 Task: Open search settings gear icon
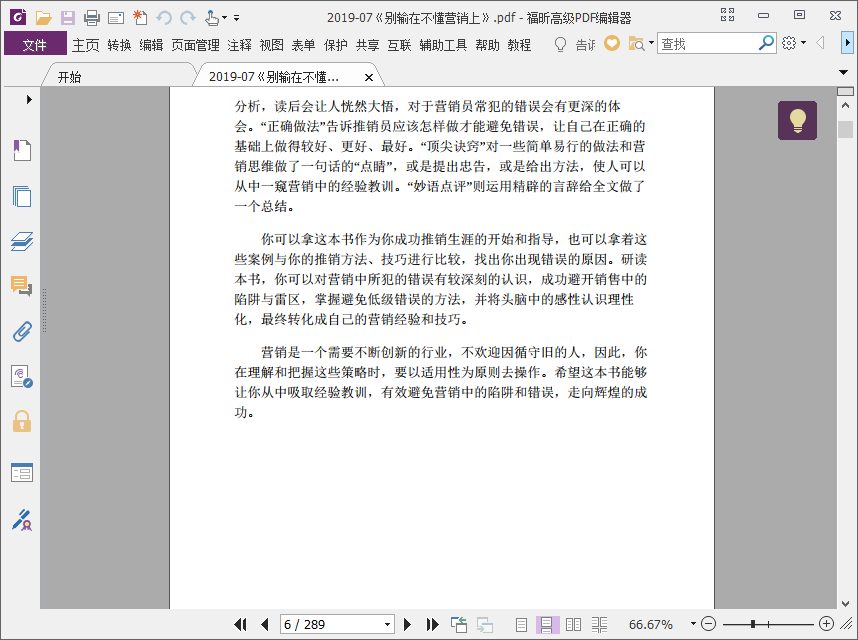pos(789,43)
